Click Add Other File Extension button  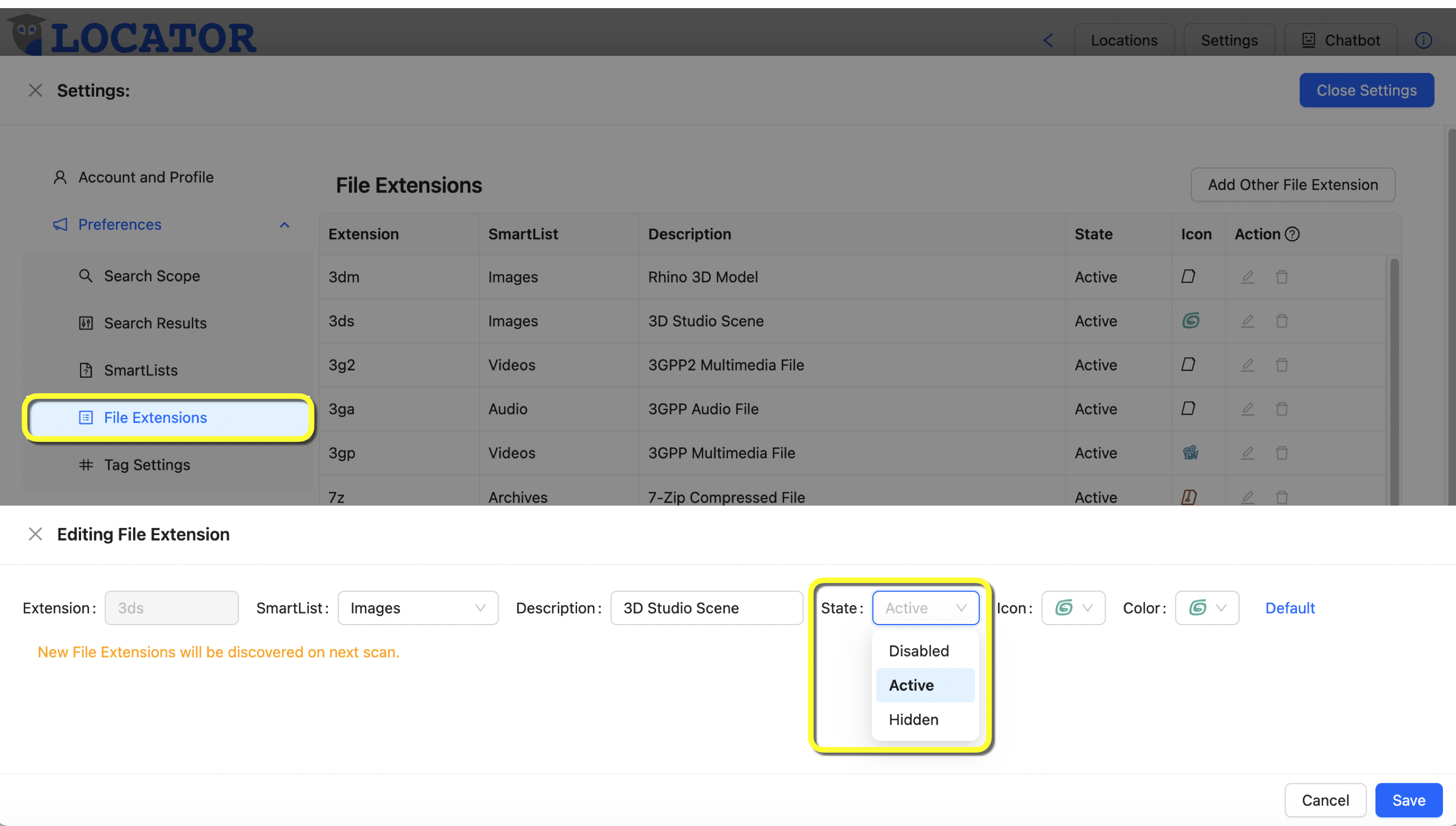point(1292,184)
